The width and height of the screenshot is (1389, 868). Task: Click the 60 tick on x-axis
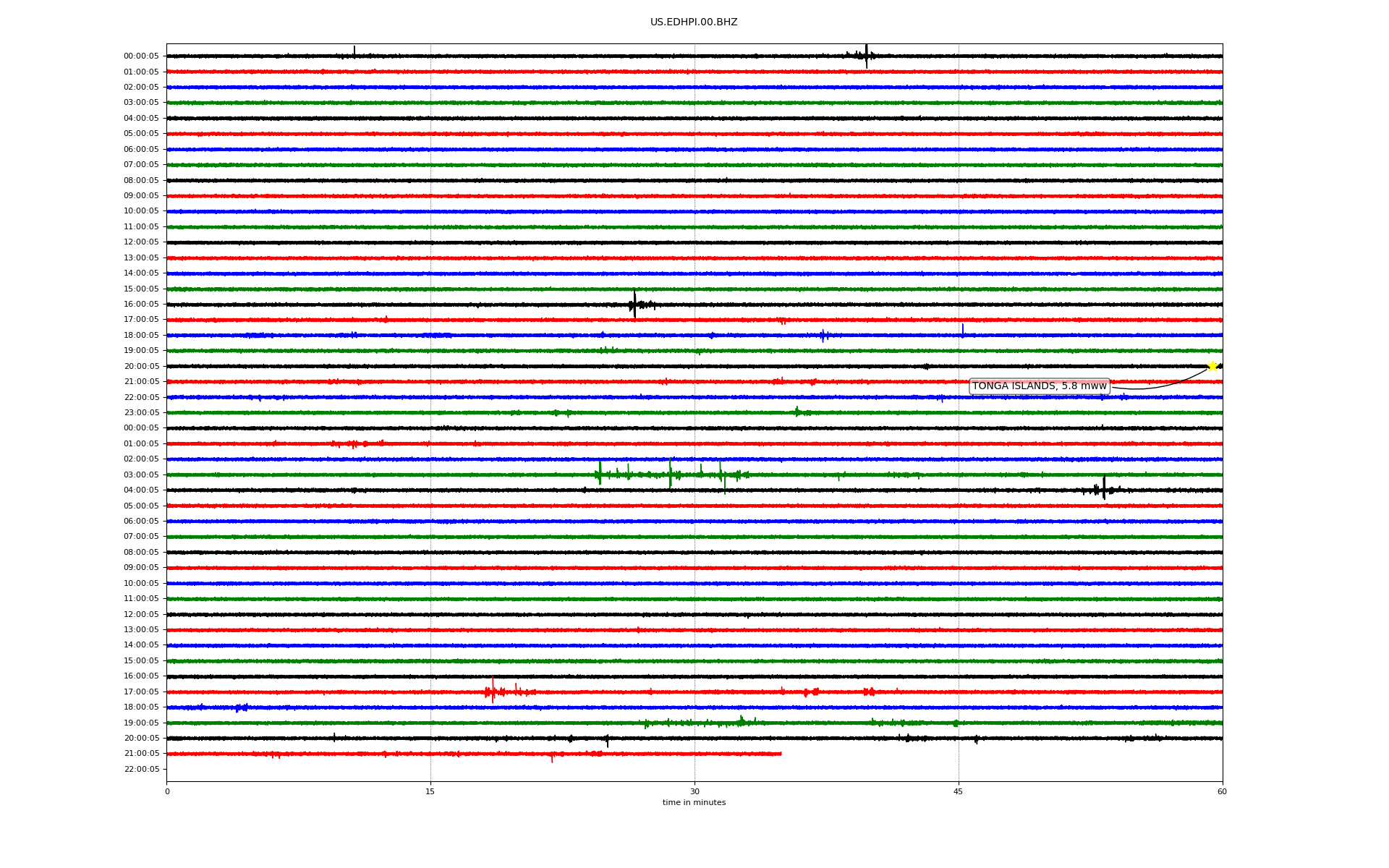(x=1222, y=791)
